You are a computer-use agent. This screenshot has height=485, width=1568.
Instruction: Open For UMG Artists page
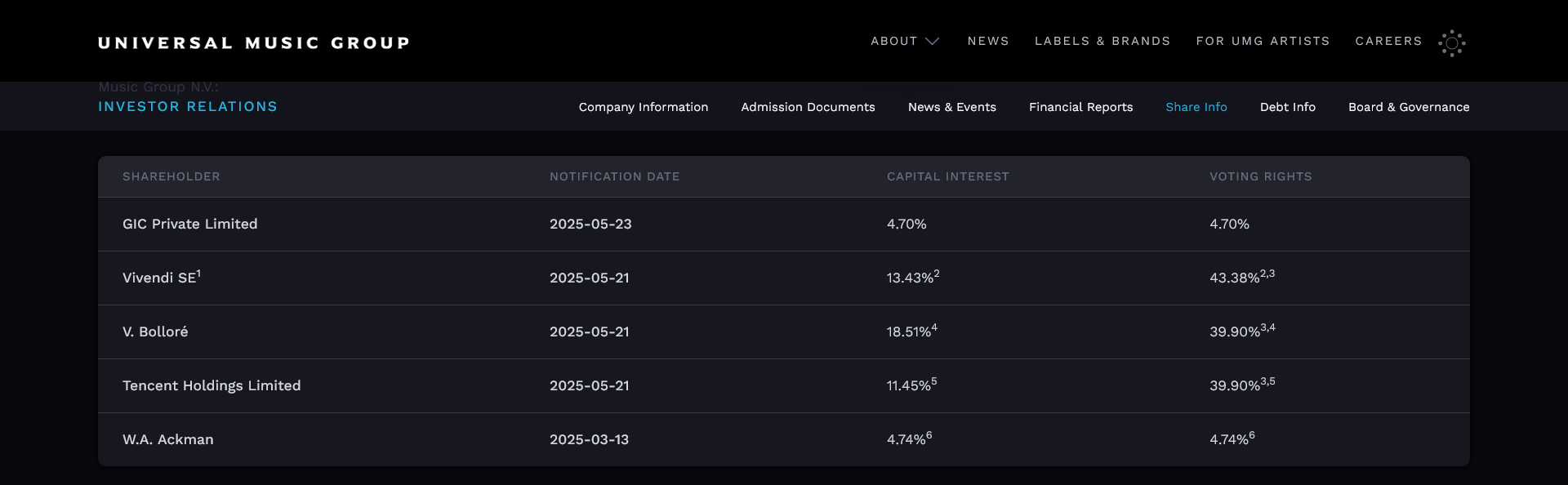click(1263, 41)
